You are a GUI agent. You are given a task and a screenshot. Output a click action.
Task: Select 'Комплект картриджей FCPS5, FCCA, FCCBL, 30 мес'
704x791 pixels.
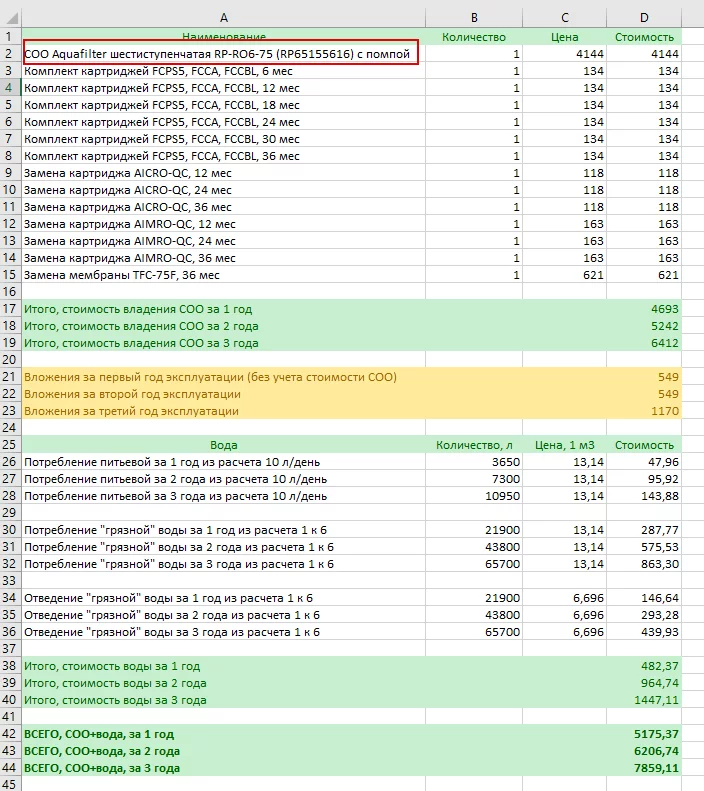223,139
